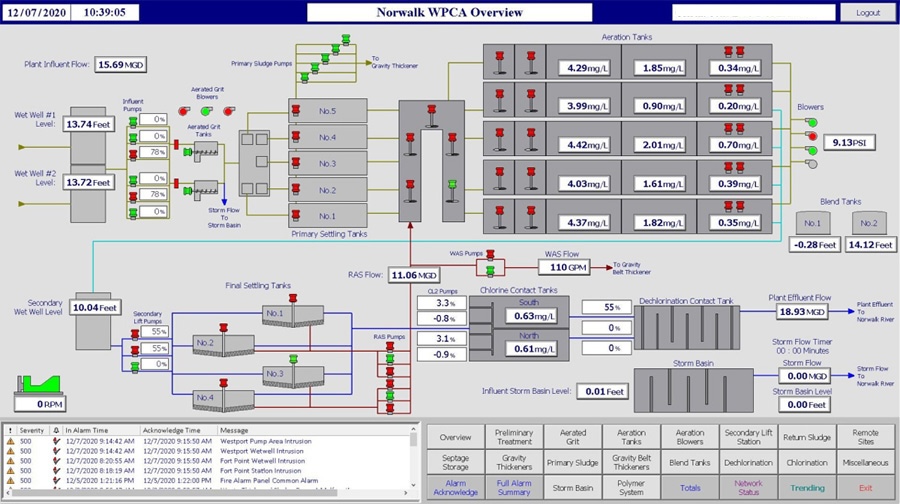Open the Chlorination screen

point(807,463)
